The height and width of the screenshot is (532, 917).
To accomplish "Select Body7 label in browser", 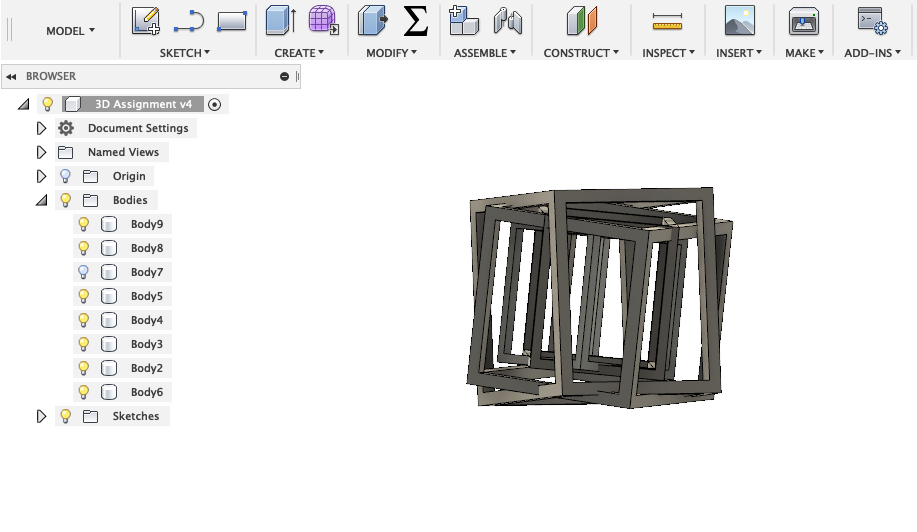I will [147, 272].
